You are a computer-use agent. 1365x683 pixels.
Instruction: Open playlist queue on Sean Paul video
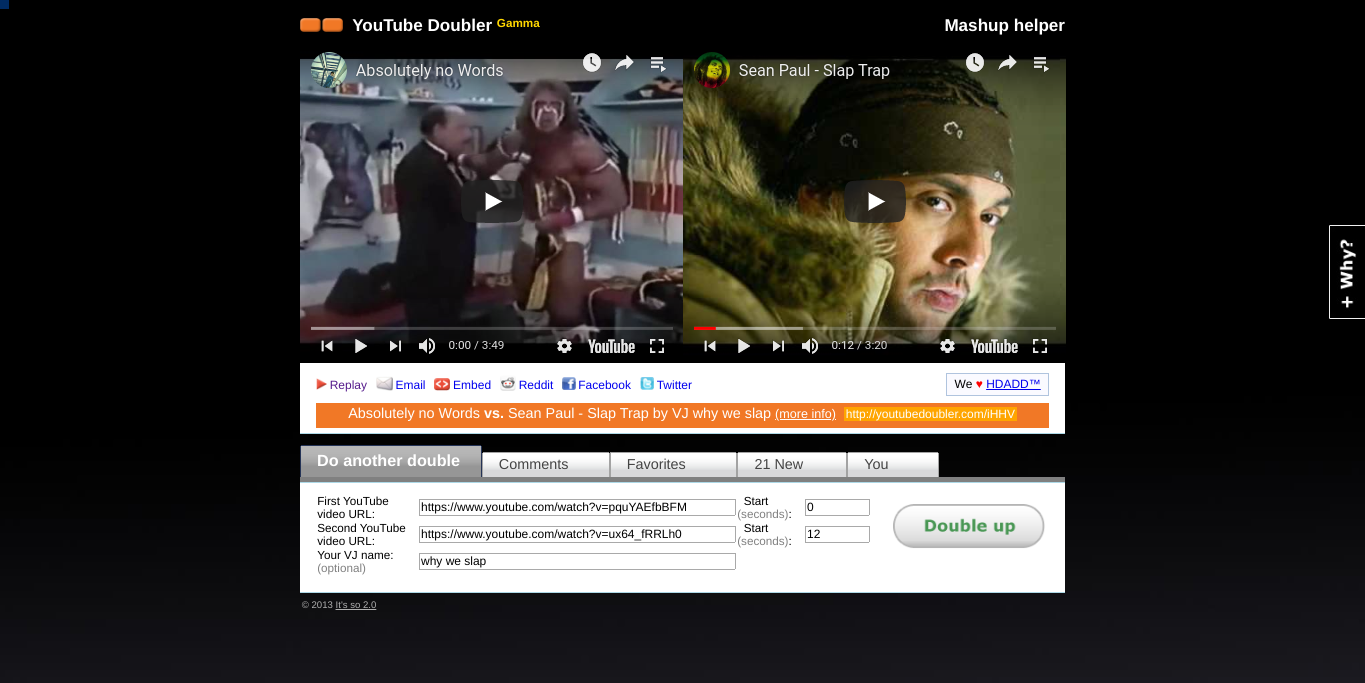coord(1041,63)
